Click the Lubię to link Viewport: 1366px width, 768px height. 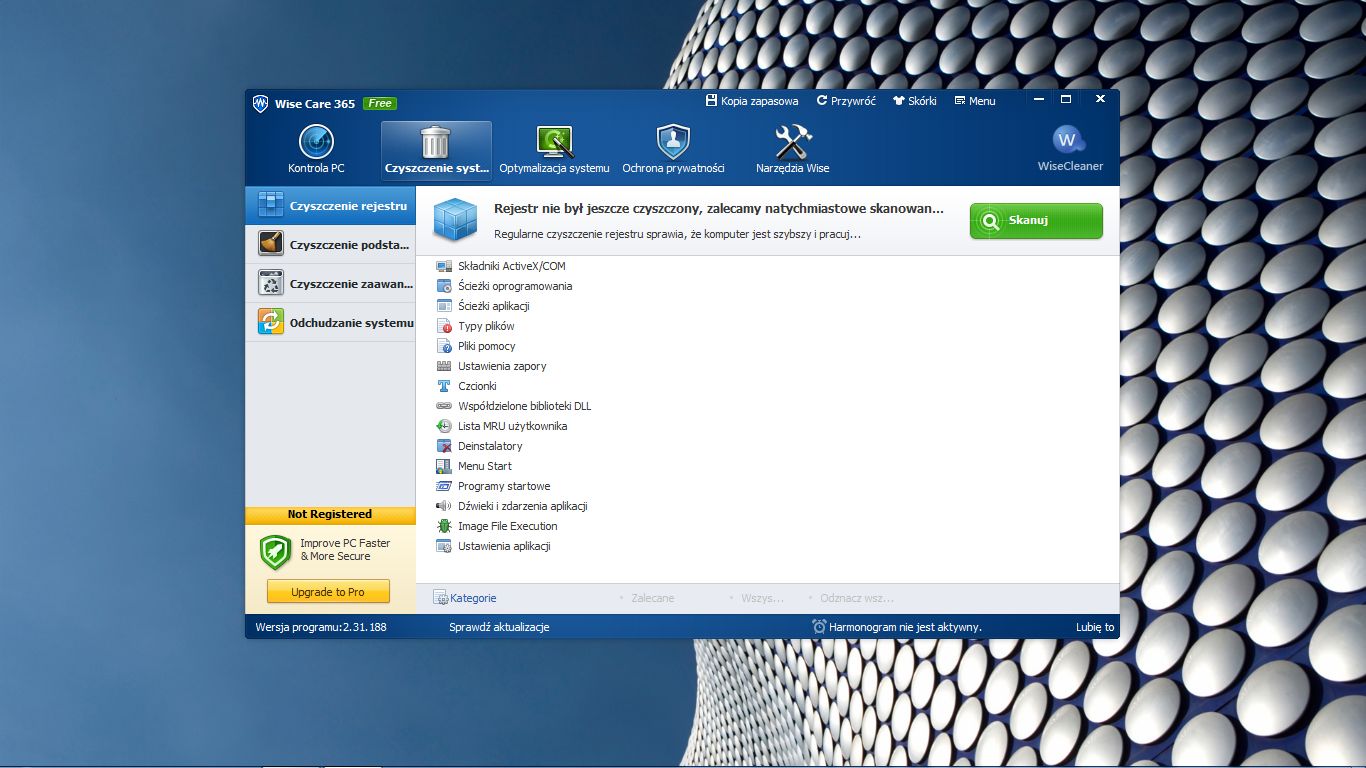point(1095,627)
